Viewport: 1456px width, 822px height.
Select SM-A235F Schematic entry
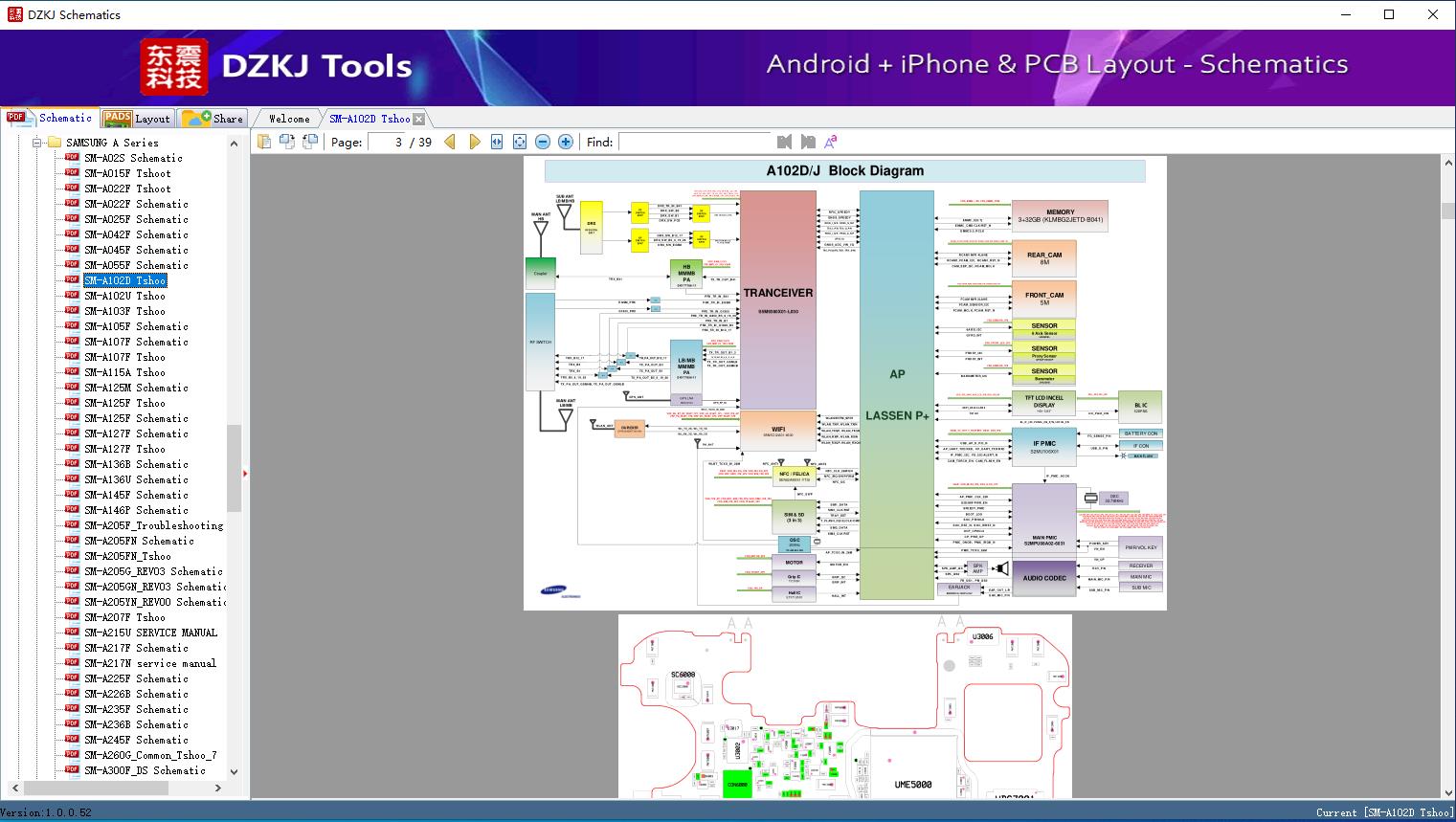pos(136,709)
